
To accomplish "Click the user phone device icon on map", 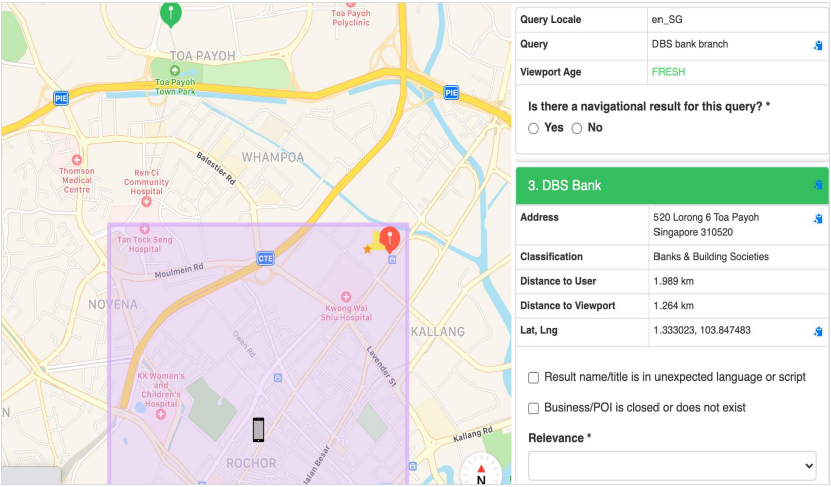I will click(x=258, y=429).
